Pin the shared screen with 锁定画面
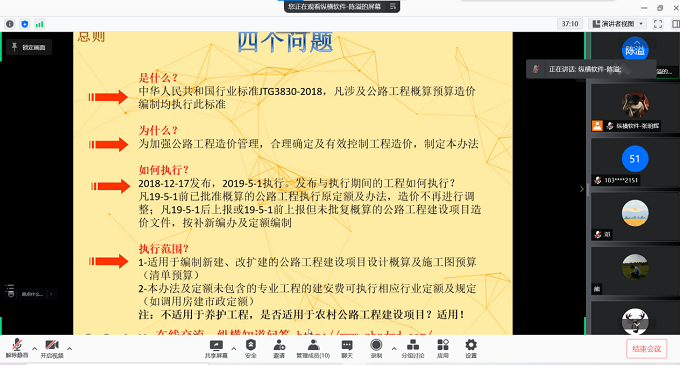This screenshot has width=680, height=365. [x=29, y=47]
